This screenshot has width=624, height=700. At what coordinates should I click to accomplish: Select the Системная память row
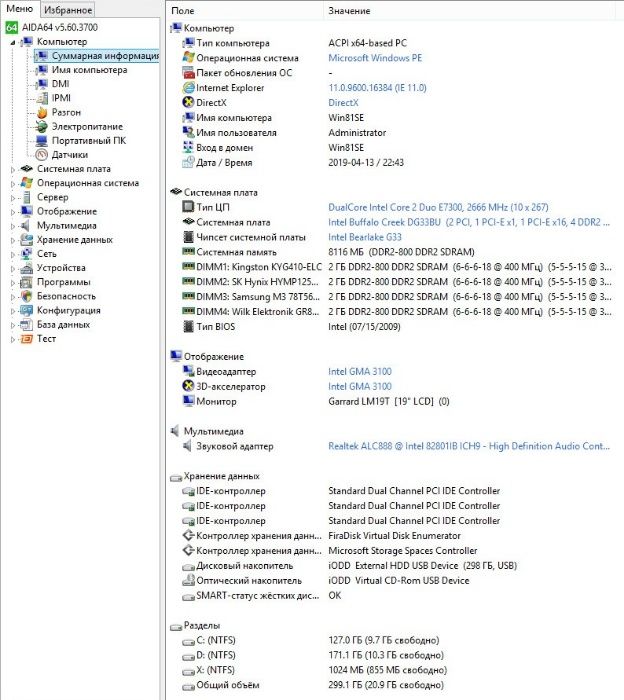[395, 252]
